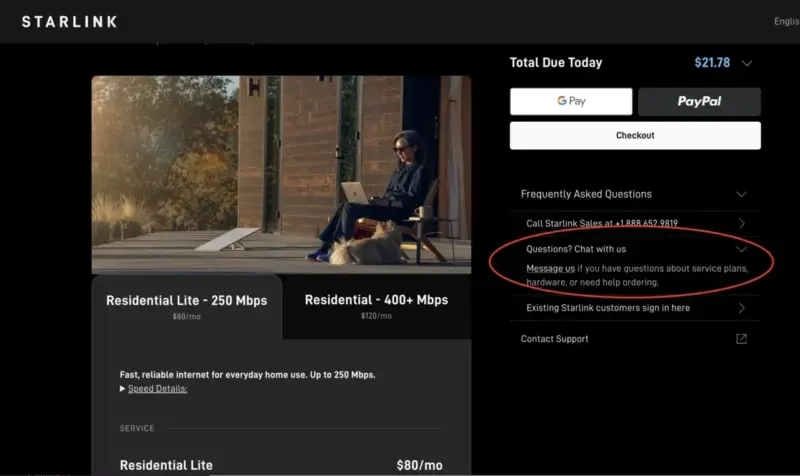Switch to the Residential - 400+ Mbps tab
Viewport: 800px width, 476px height.
[376, 306]
